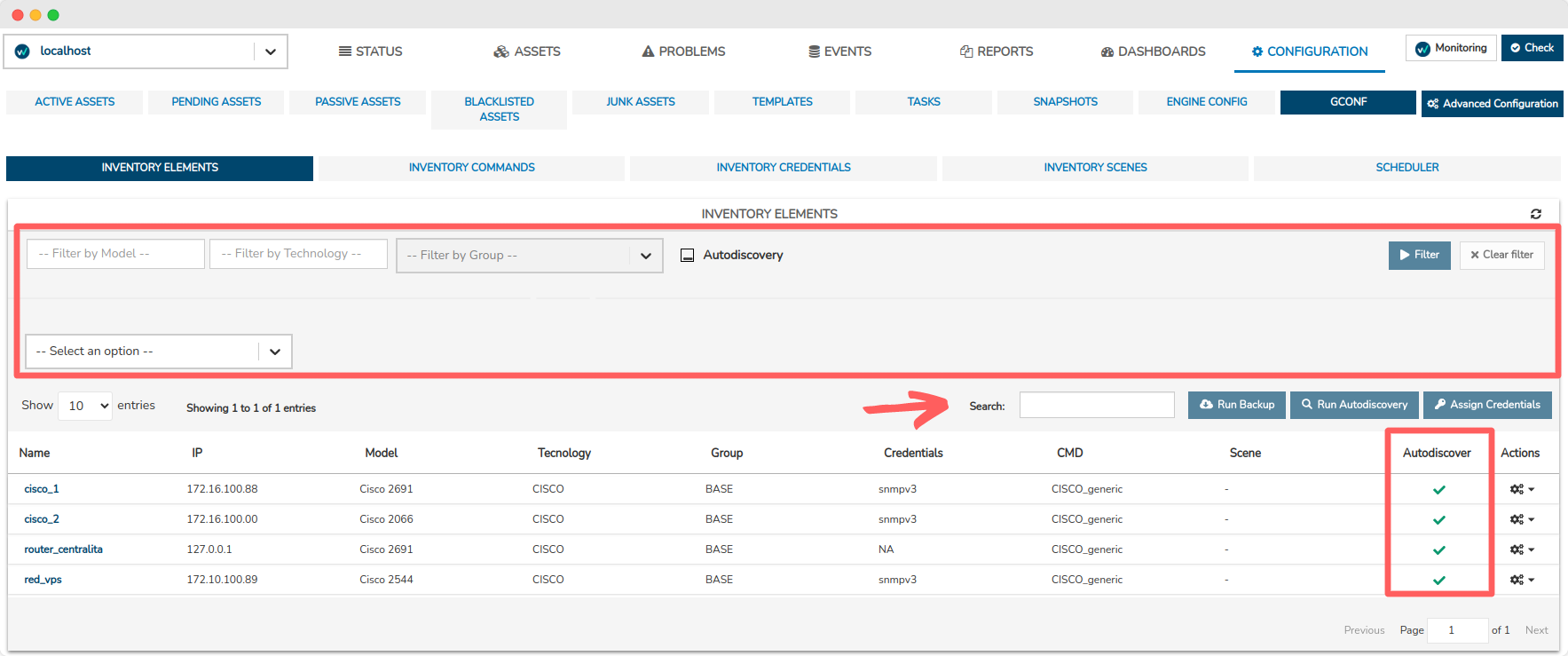Click the page number input field
This screenshot has width=1568, height=656.
coord(1457,630)
